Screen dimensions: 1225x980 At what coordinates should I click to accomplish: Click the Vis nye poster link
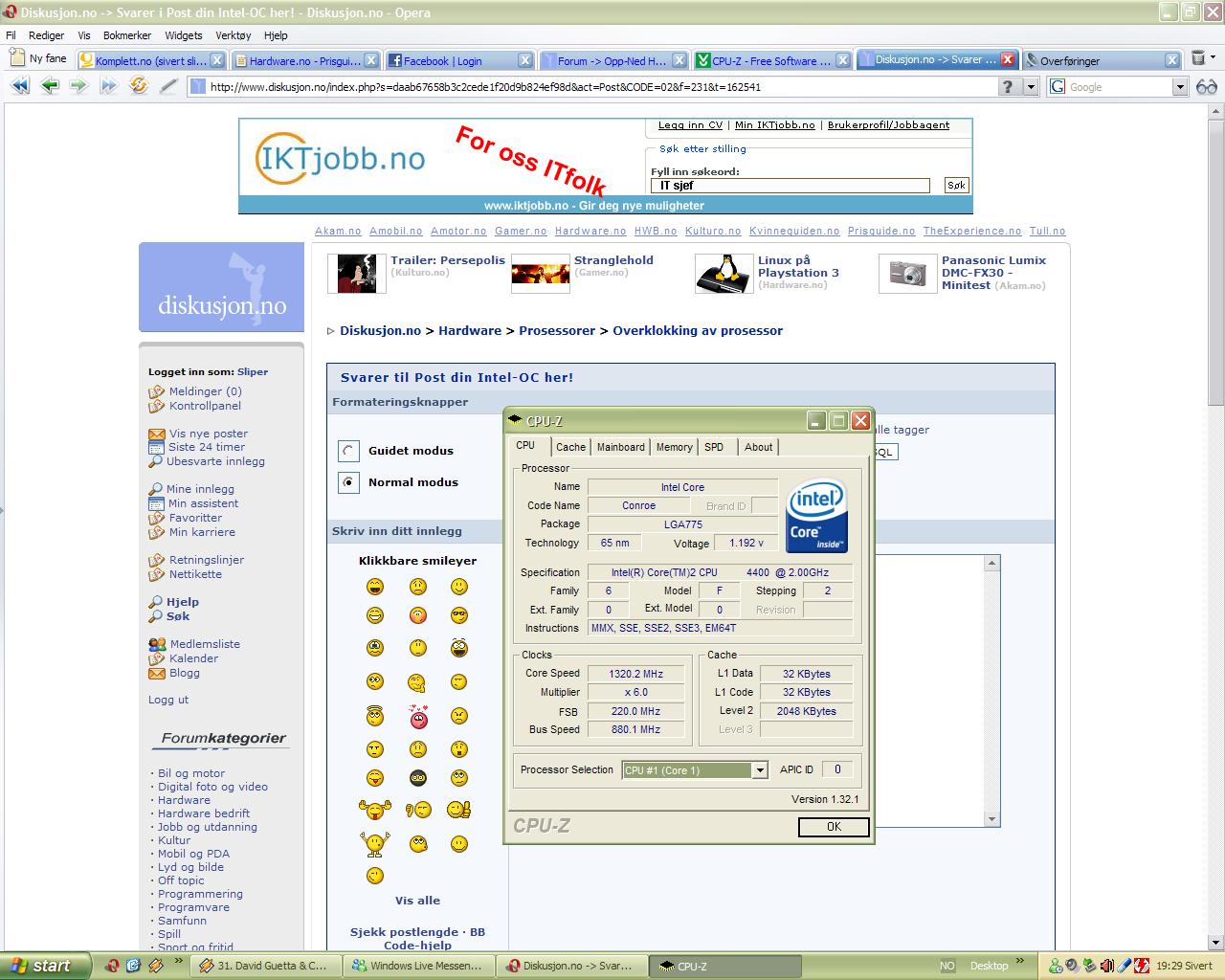tap(208, 434)
